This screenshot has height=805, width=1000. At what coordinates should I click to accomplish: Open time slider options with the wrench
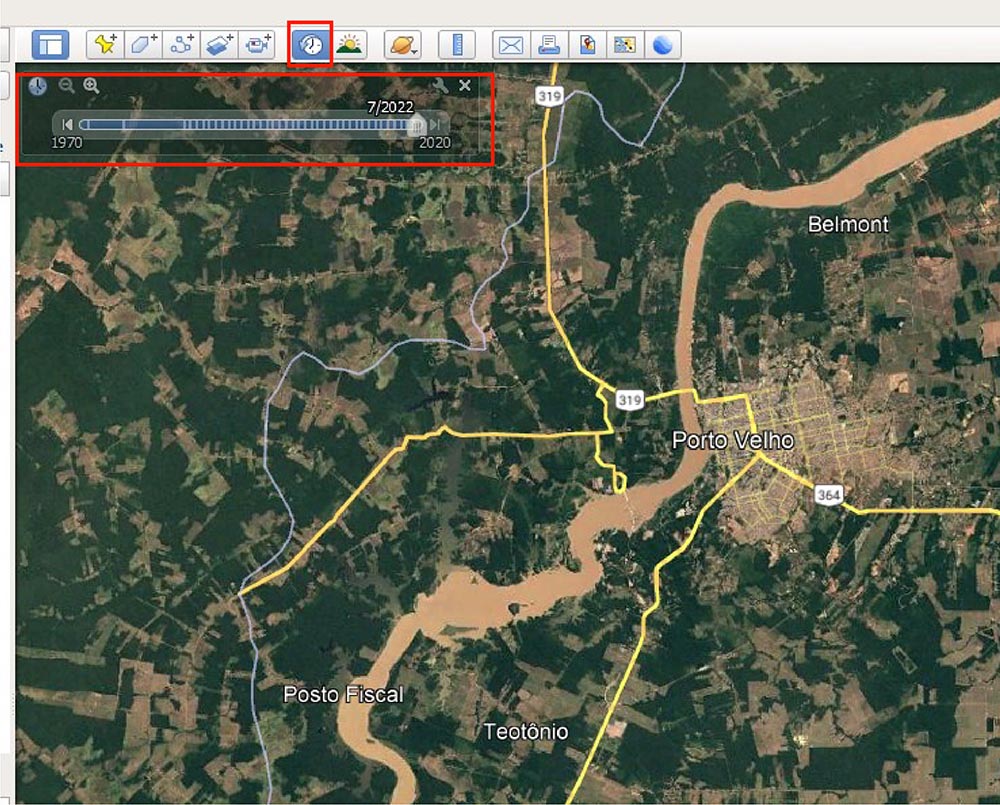click(x=442, y=86)
